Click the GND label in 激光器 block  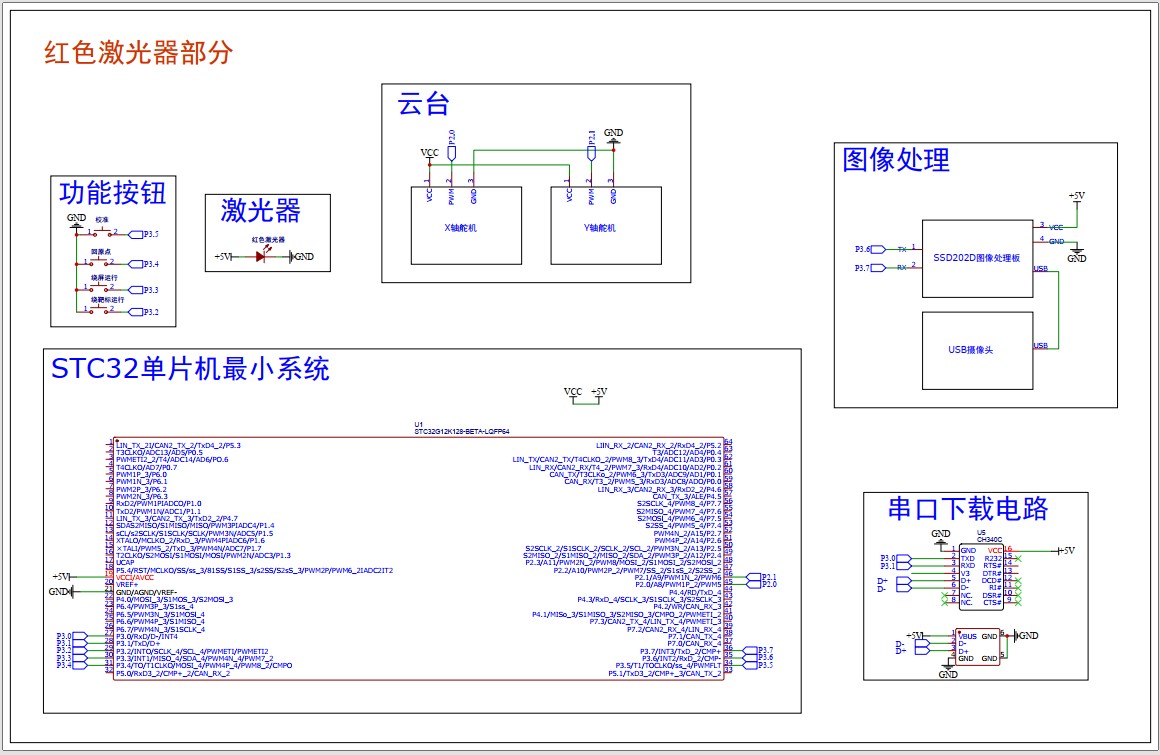coord(304,257)
